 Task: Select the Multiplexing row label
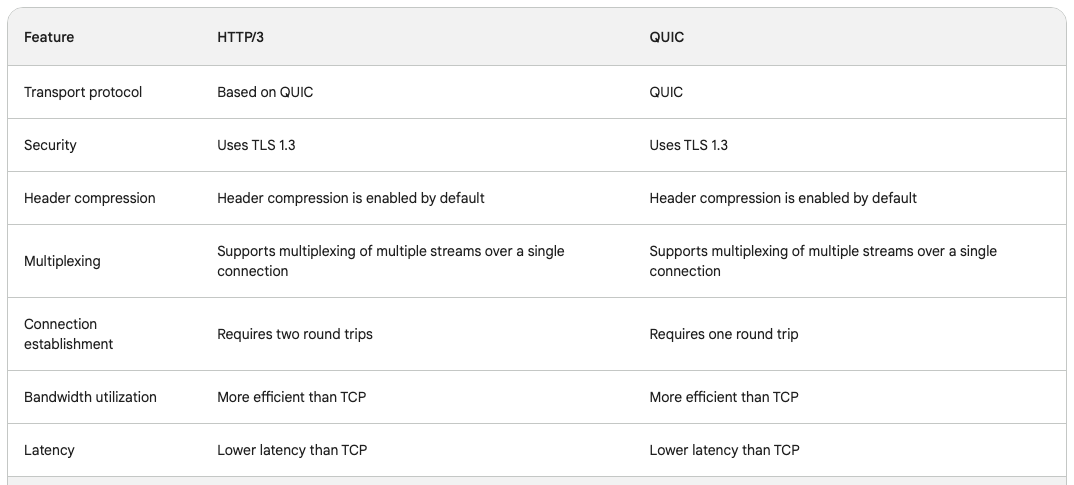pos(62,261)
